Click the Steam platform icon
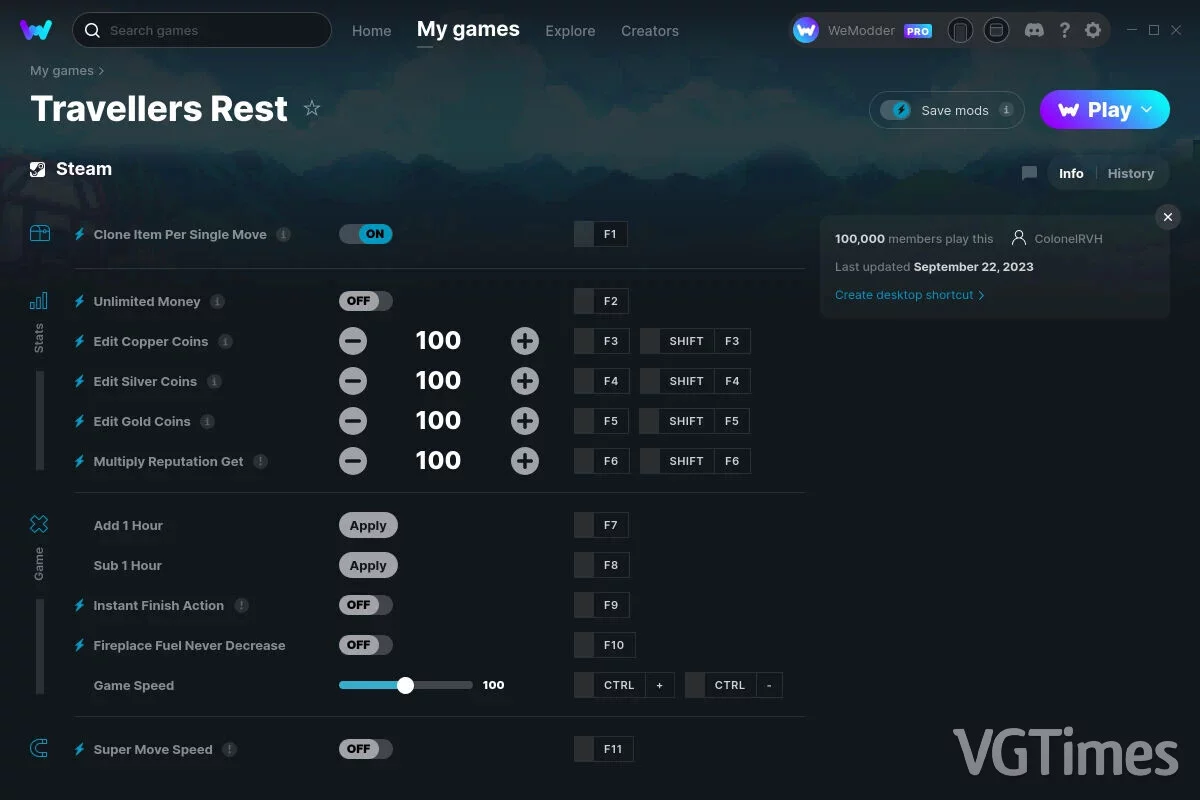Viewport: 1200px width, 800px height. pyautogui.click(x=38, y=169)
